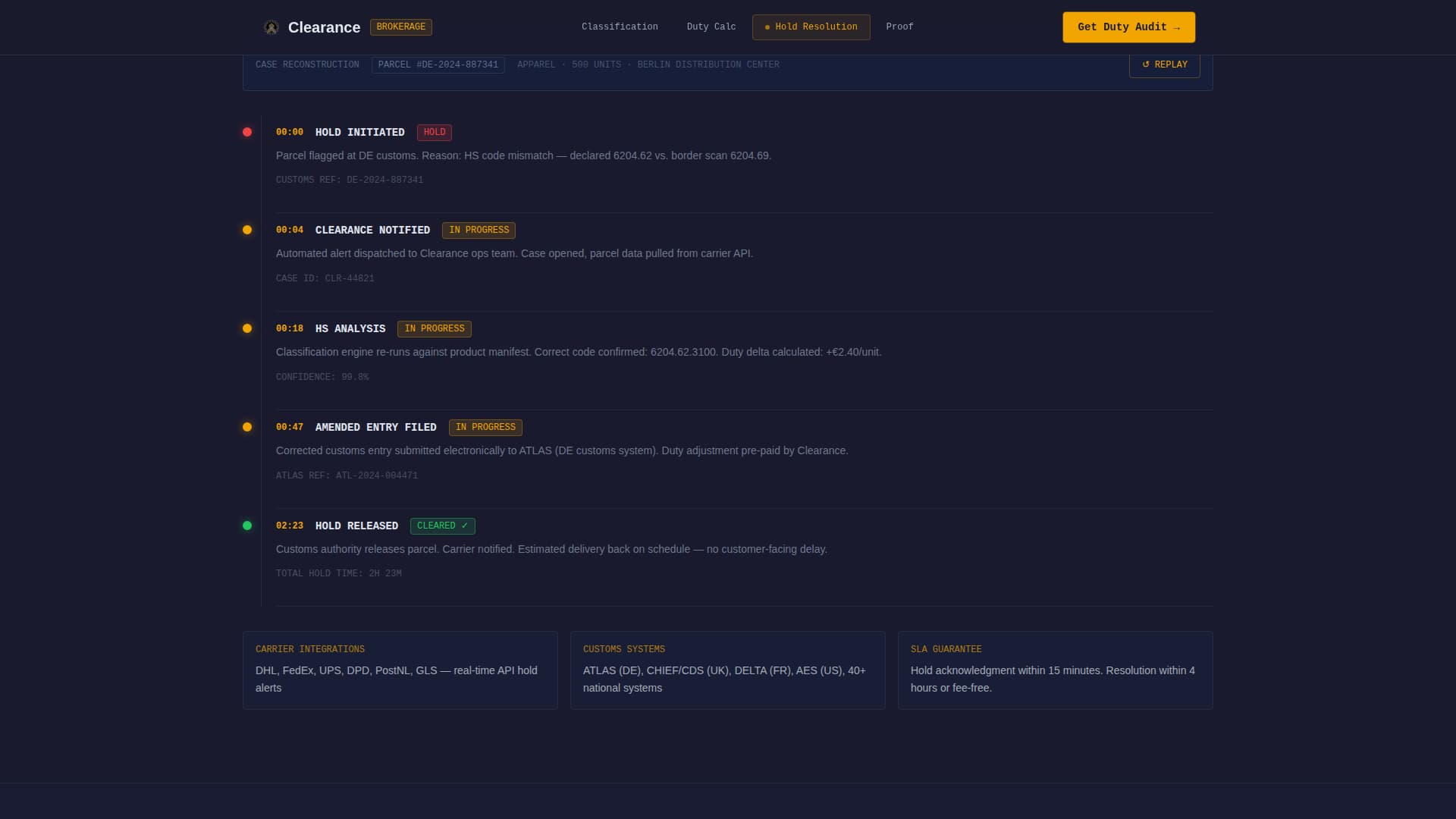Go to the Proof nav tab
Screen dimensions: 1456x819
pyautogui.click(x=899, y=27)
